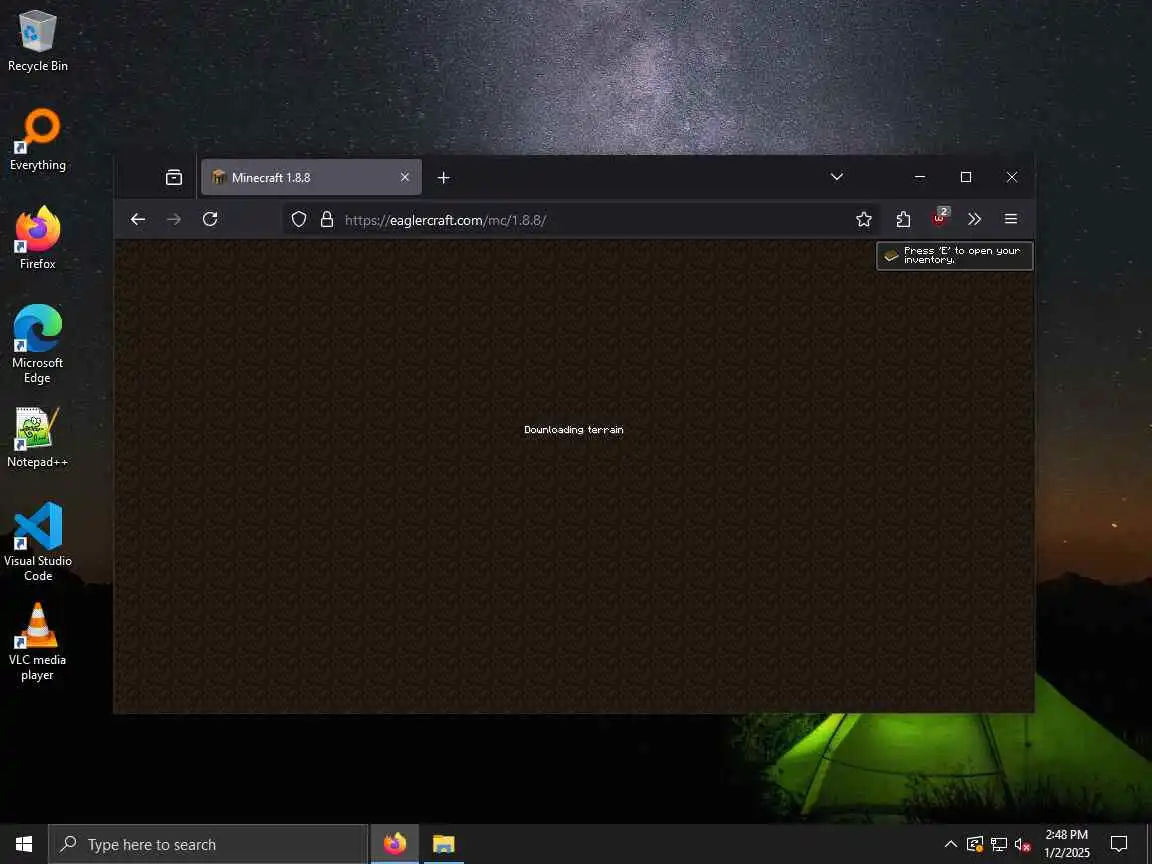Expand more tools overflow chevrons
The image size is (1152, 864).
[974, 219]
